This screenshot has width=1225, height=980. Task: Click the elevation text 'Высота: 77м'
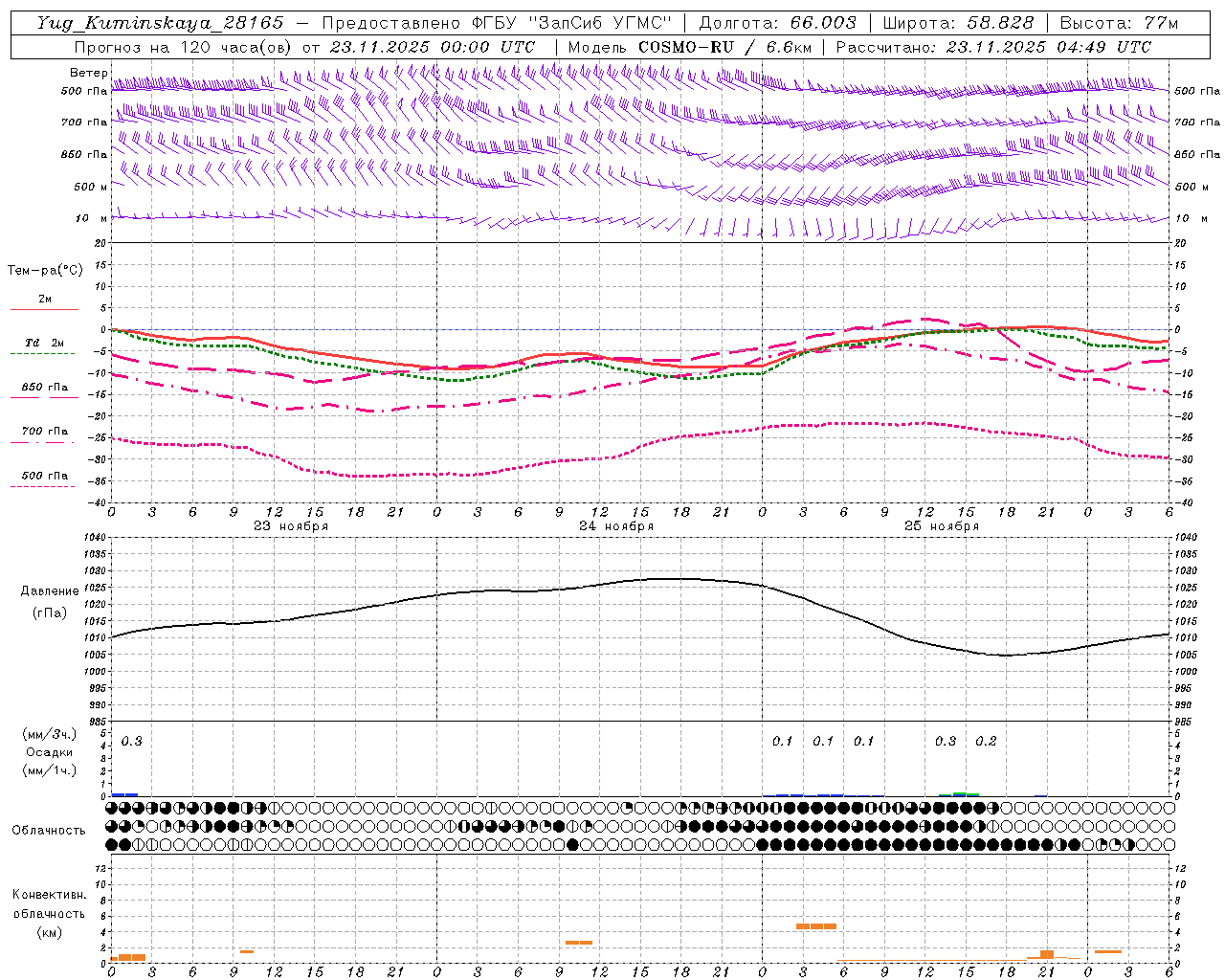[x=1120, y=23]
